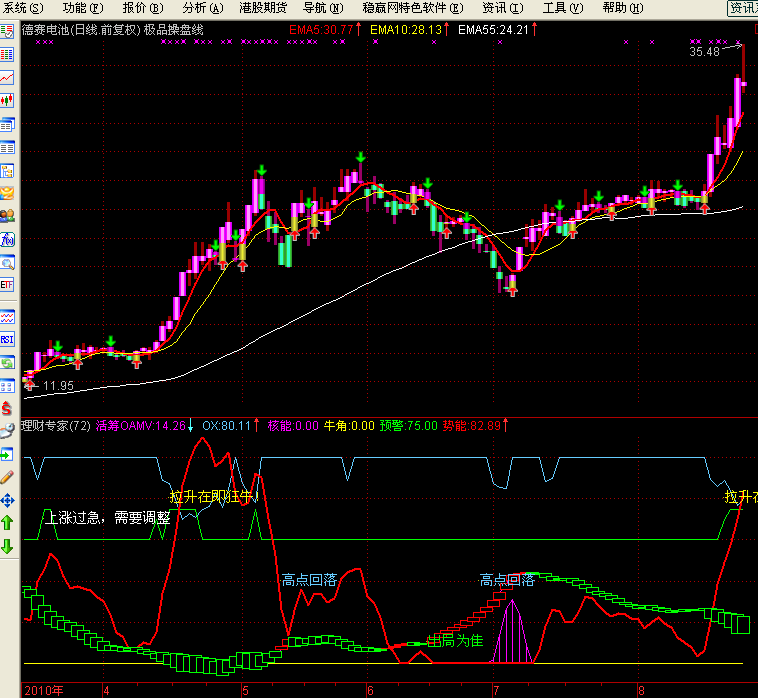Open the 港股期货 menu
The height and width of the screenshot is (698, 758).
coord(264,8)
